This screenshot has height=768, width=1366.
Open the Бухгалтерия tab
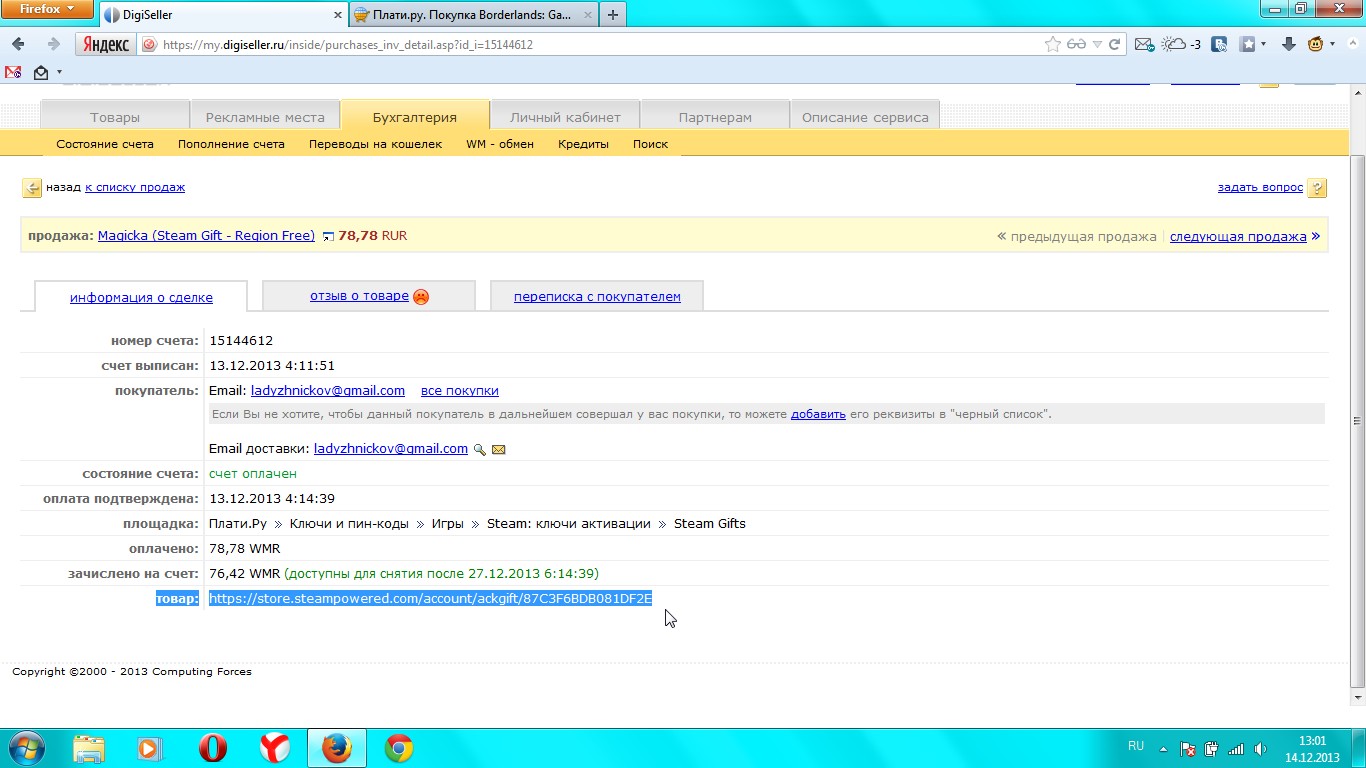click(x=415, y=116)
